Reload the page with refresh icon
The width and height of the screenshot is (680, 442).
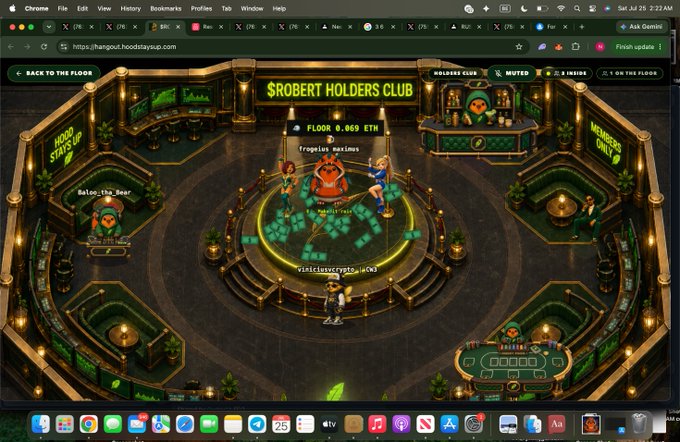point(44,46)
